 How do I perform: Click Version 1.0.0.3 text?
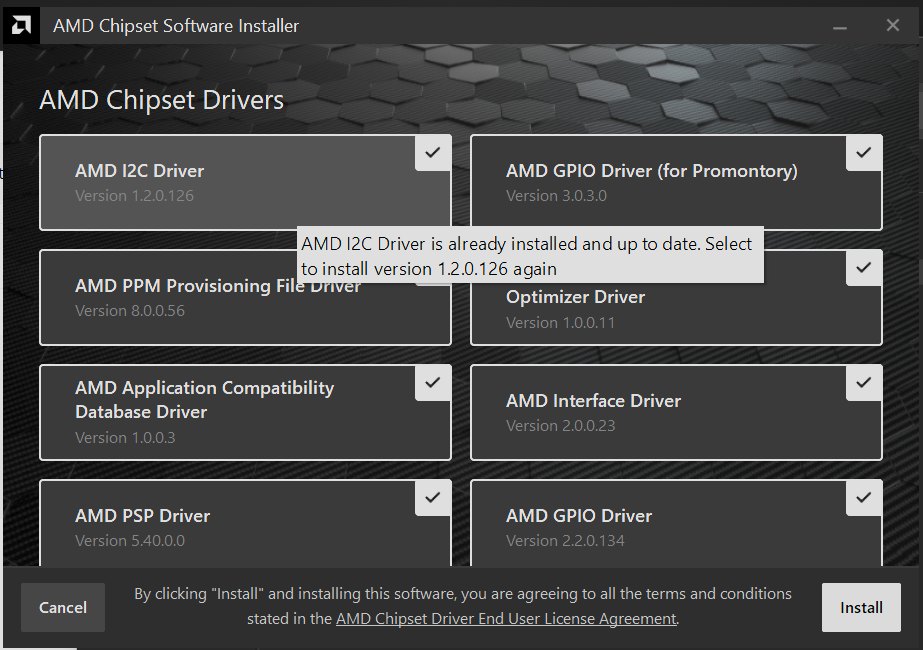pos(125,437)
